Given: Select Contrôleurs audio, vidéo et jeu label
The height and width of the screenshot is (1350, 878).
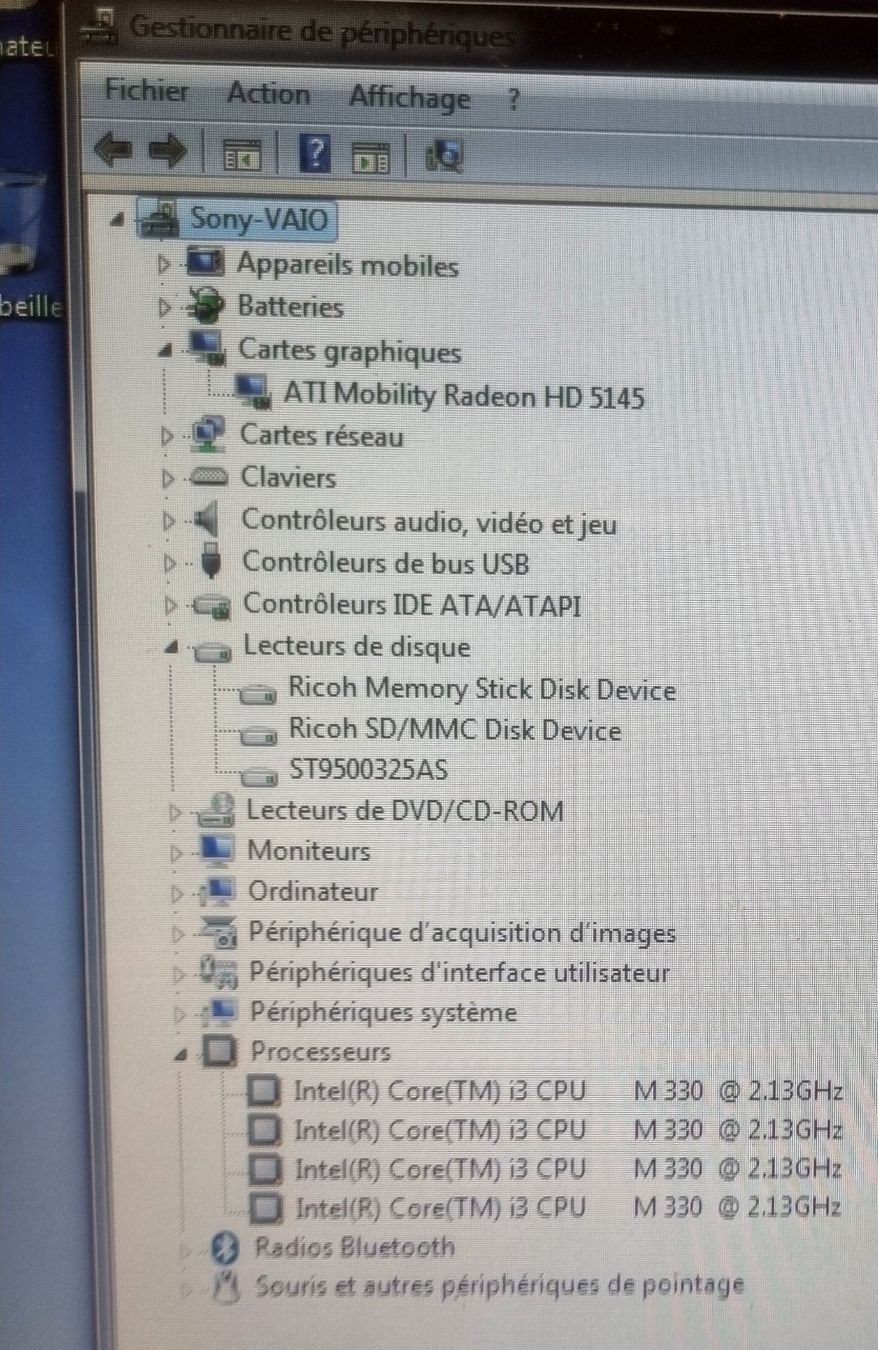Looking at the screenshot, I should click(x=429, y=522).
